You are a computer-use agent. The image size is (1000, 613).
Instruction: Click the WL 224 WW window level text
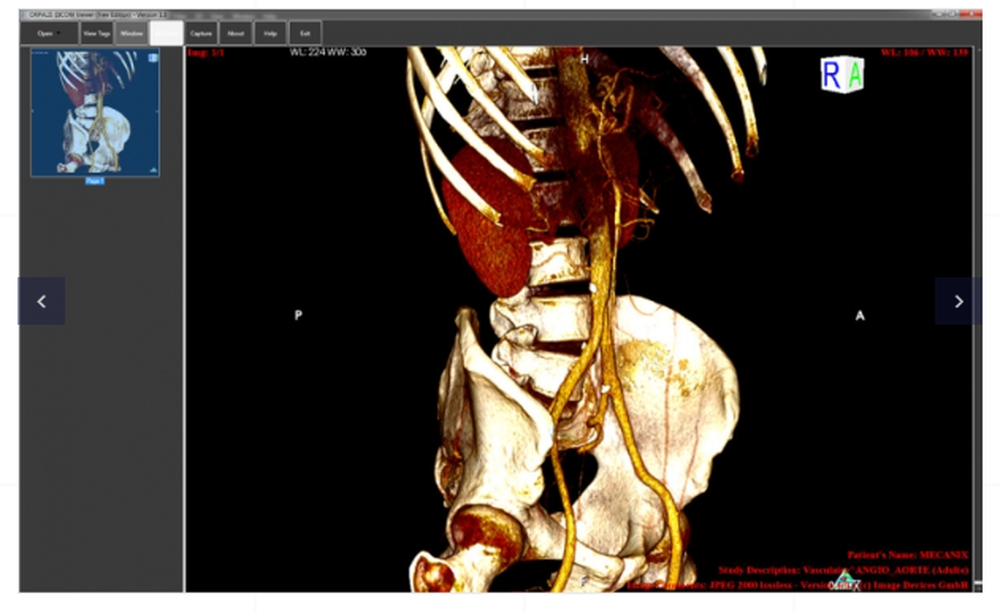point(327,52)
